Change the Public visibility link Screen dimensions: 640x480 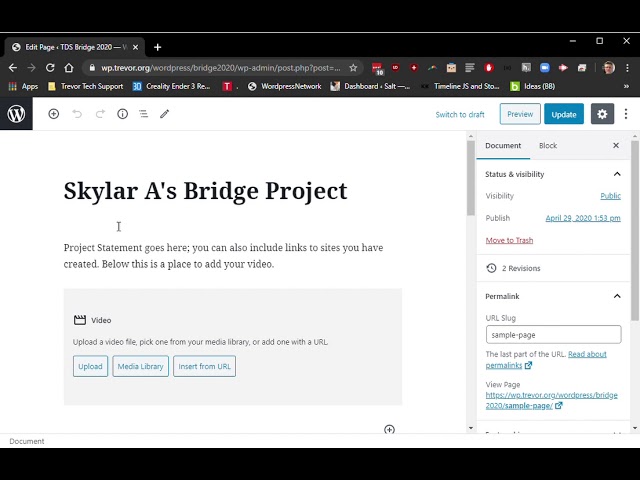610,196
